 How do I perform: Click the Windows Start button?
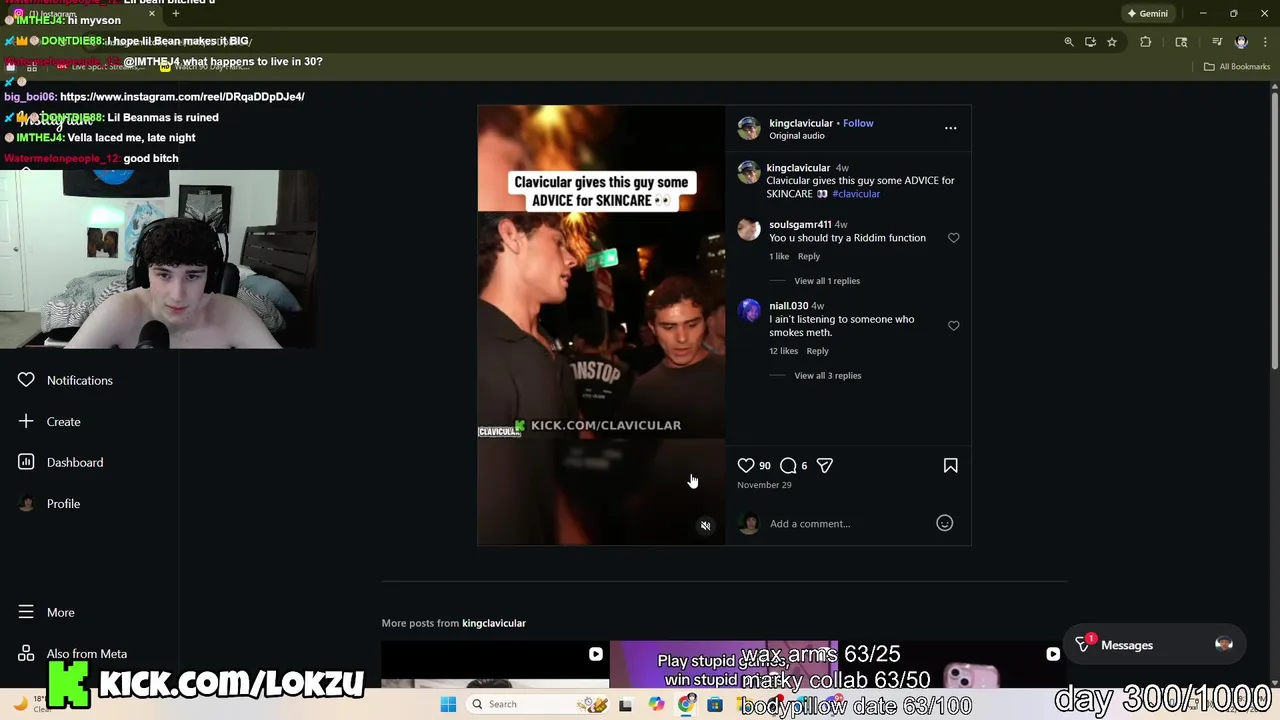(448, 704)
